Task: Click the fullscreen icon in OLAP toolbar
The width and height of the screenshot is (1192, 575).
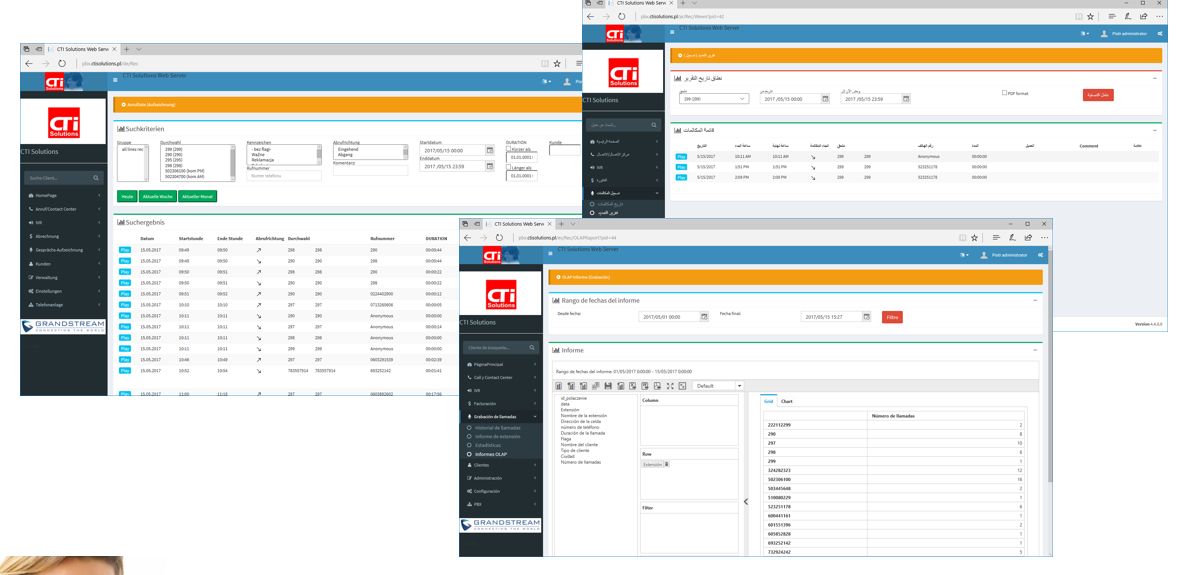Action: point(670,386)
